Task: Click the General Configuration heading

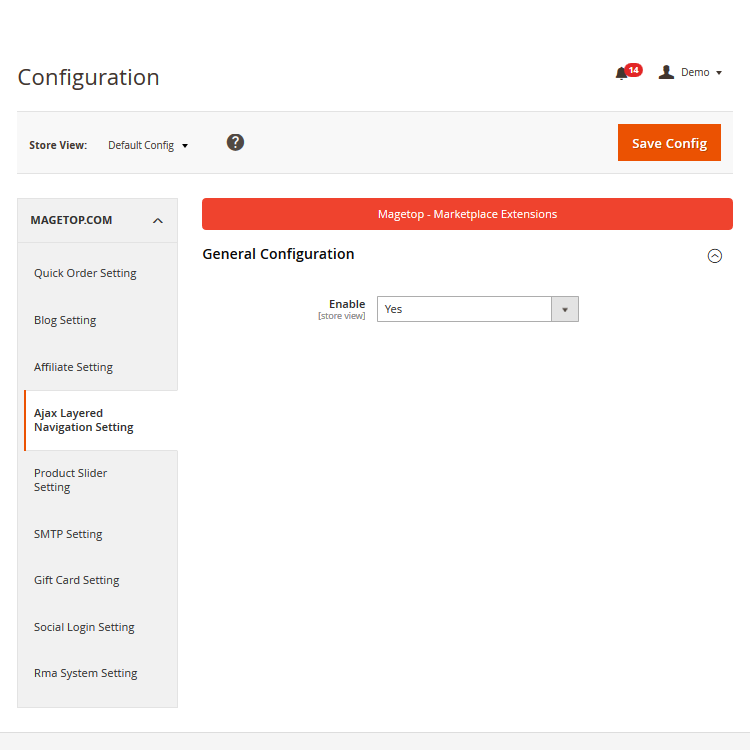Action: click(x=278, y=254)
